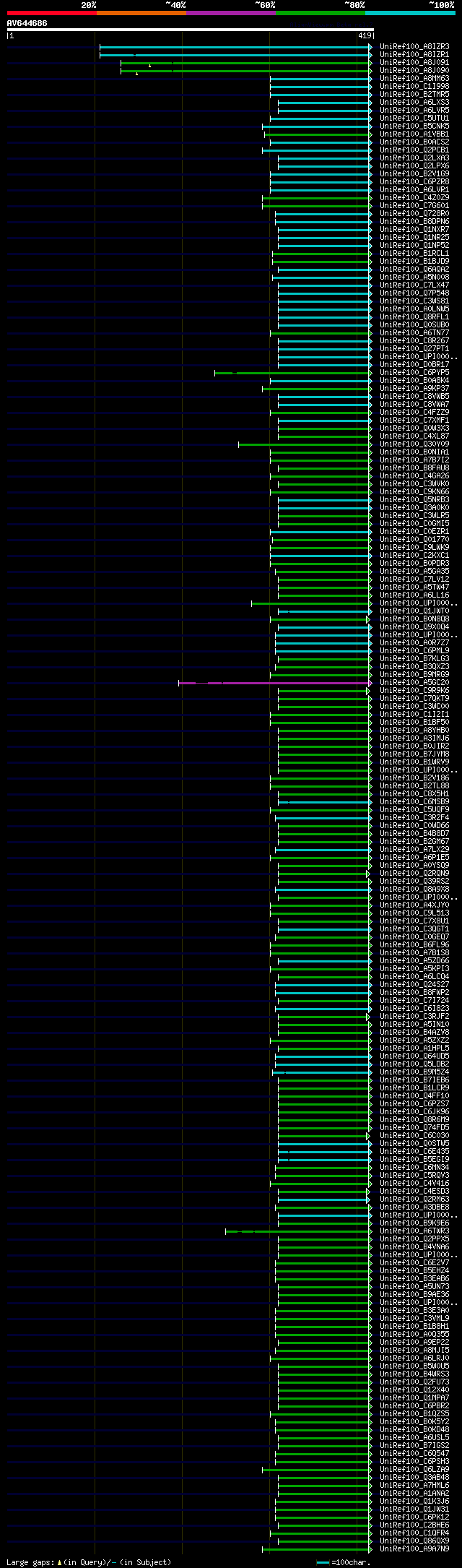Click UniRef100_A5GC20 entry
This screenshot has height=1568, width=462.
pyautogui.click(x=414, y=682)
